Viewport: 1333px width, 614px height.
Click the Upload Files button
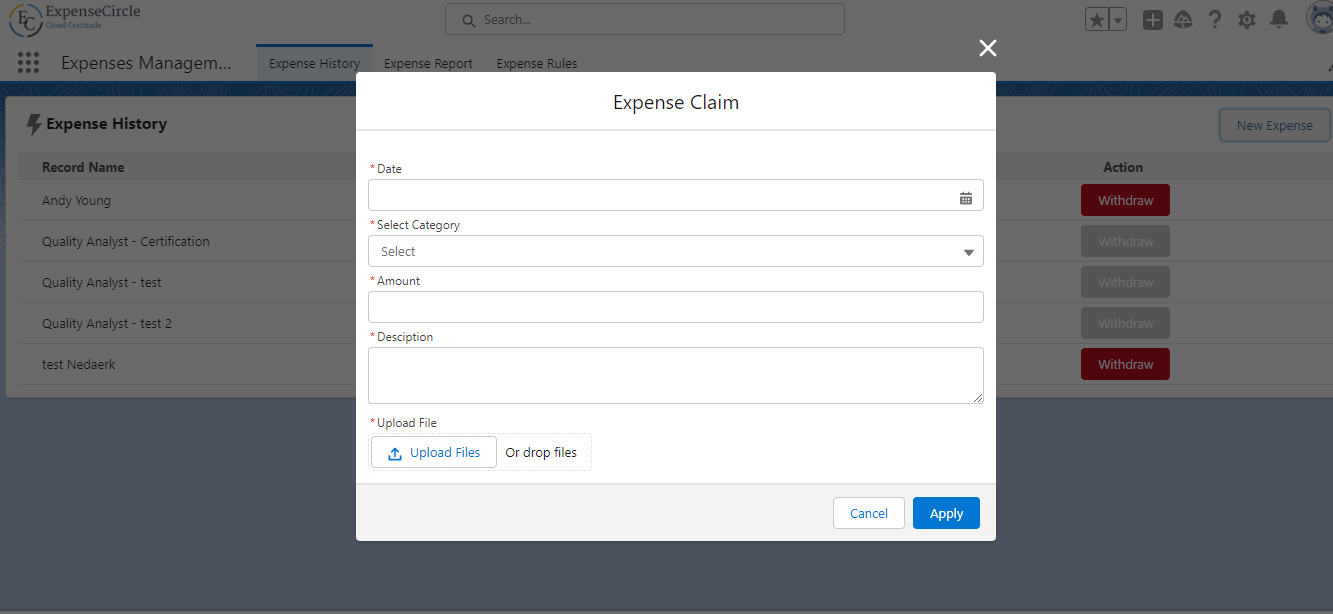click(x=434, y=452)
